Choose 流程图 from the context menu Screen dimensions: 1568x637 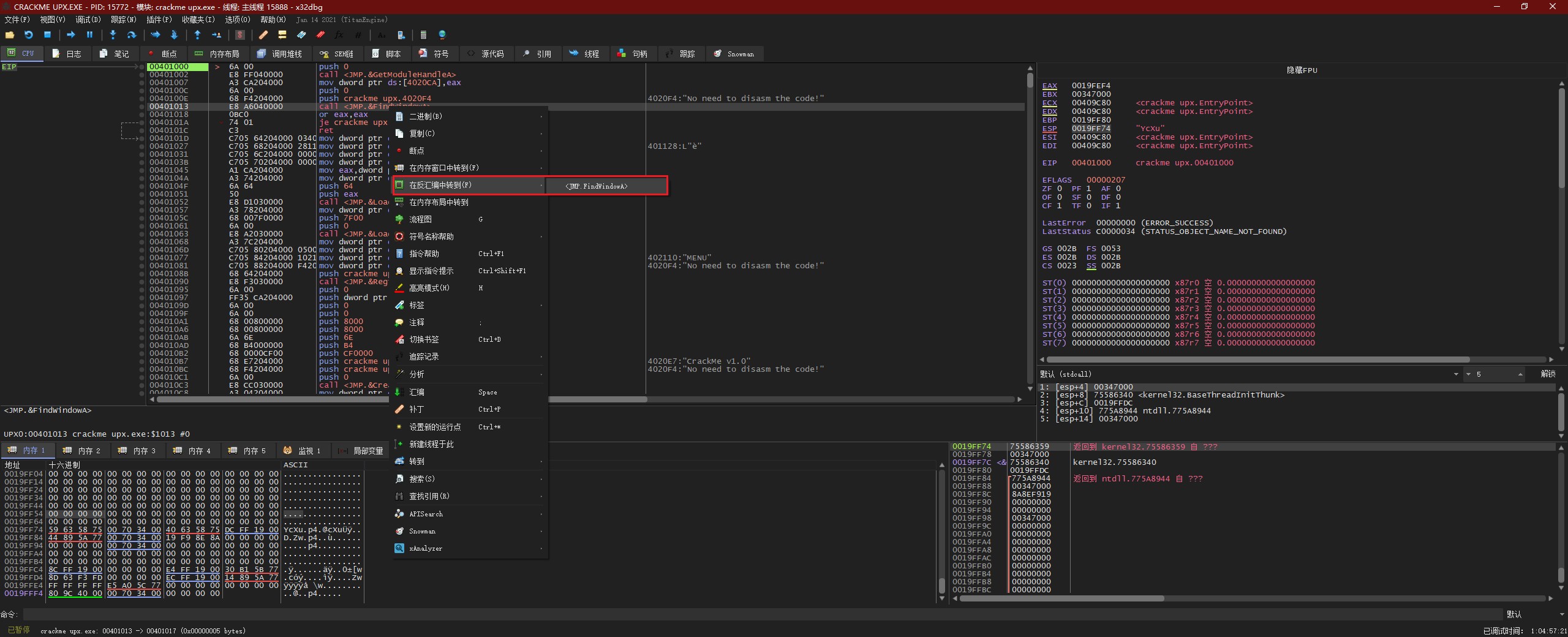421,219
